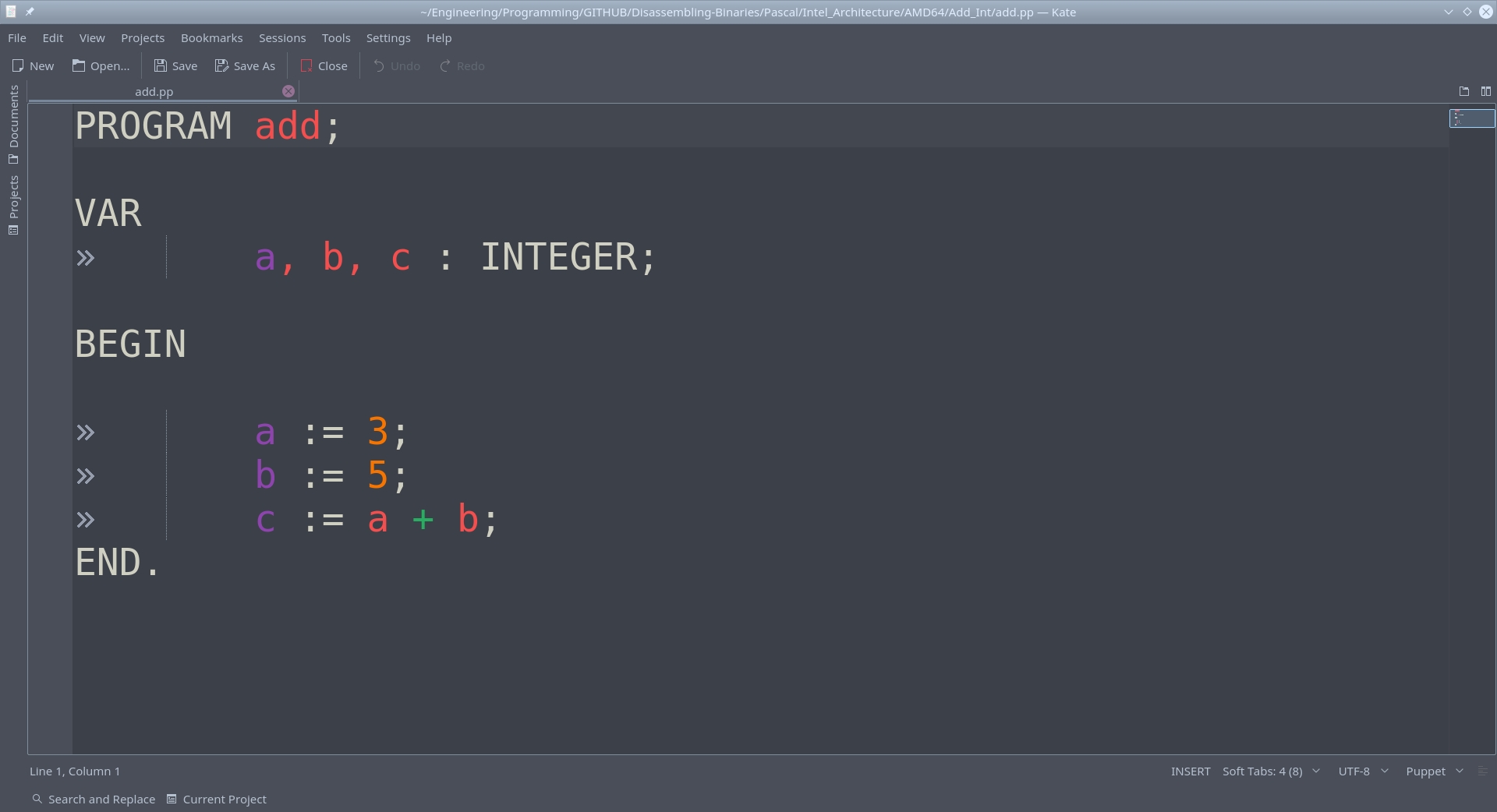The width and height of the screenshot is (1497, 812).
Task: Click the Save As toolbar icon
Action: (x=222, y=66)
